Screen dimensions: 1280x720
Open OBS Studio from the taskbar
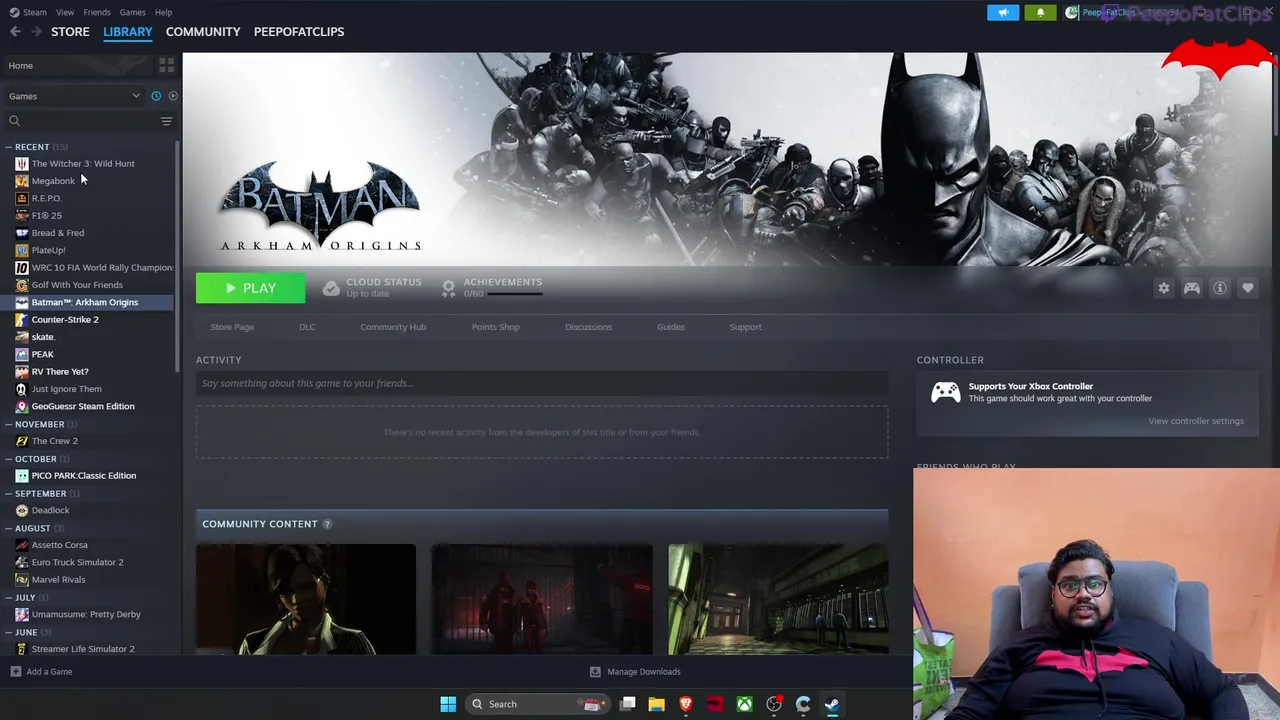(x=774, y=704)
